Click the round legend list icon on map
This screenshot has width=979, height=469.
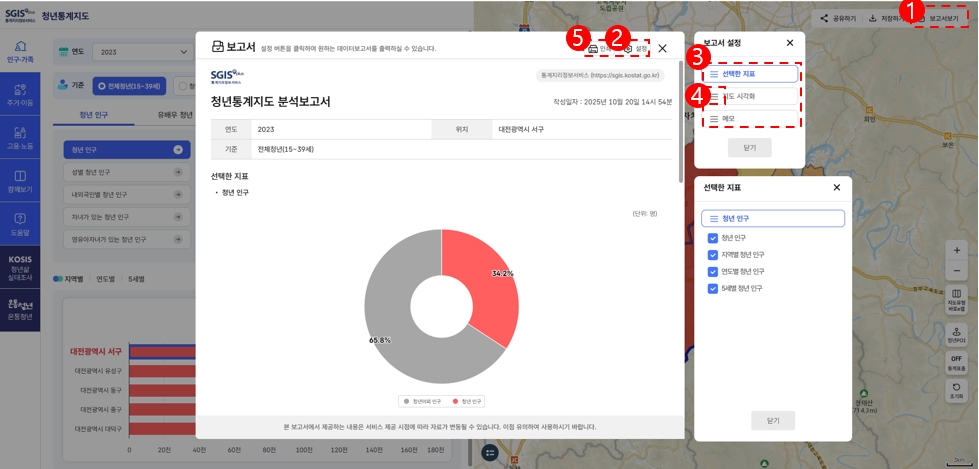point(490,453)
